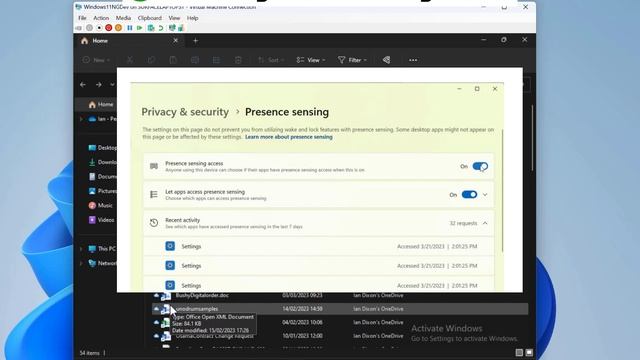640x360 pixels.
Task: Click the Share icon in File Explorer toolbar
Action: tap(216, 60)
